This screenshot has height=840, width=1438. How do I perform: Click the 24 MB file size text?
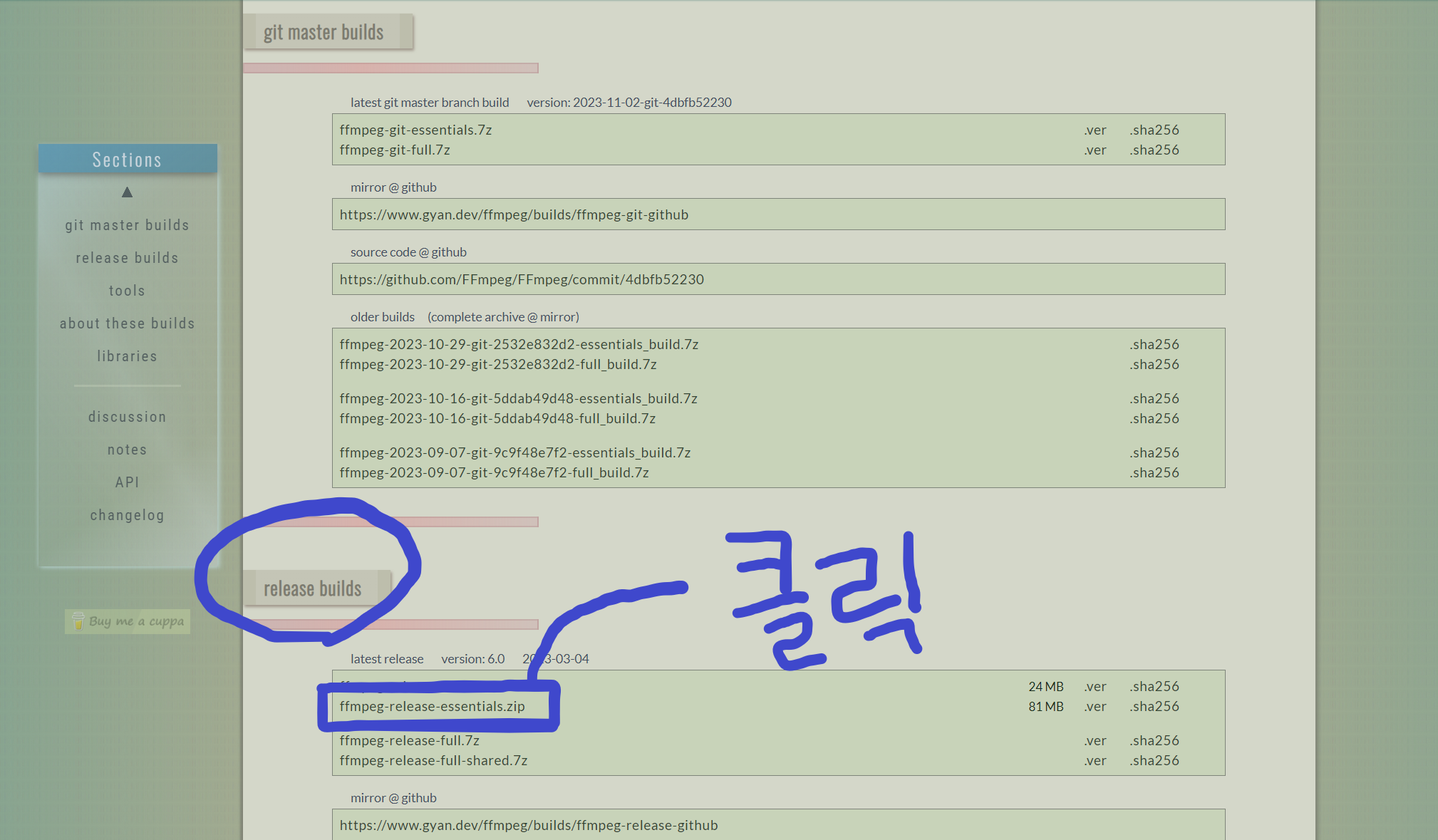click(1045, 686)
